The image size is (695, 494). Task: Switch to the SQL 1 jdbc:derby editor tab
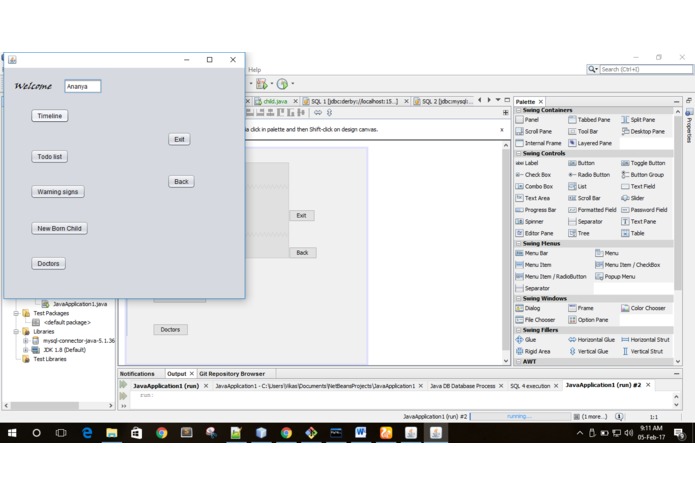(x=354, y=101)
